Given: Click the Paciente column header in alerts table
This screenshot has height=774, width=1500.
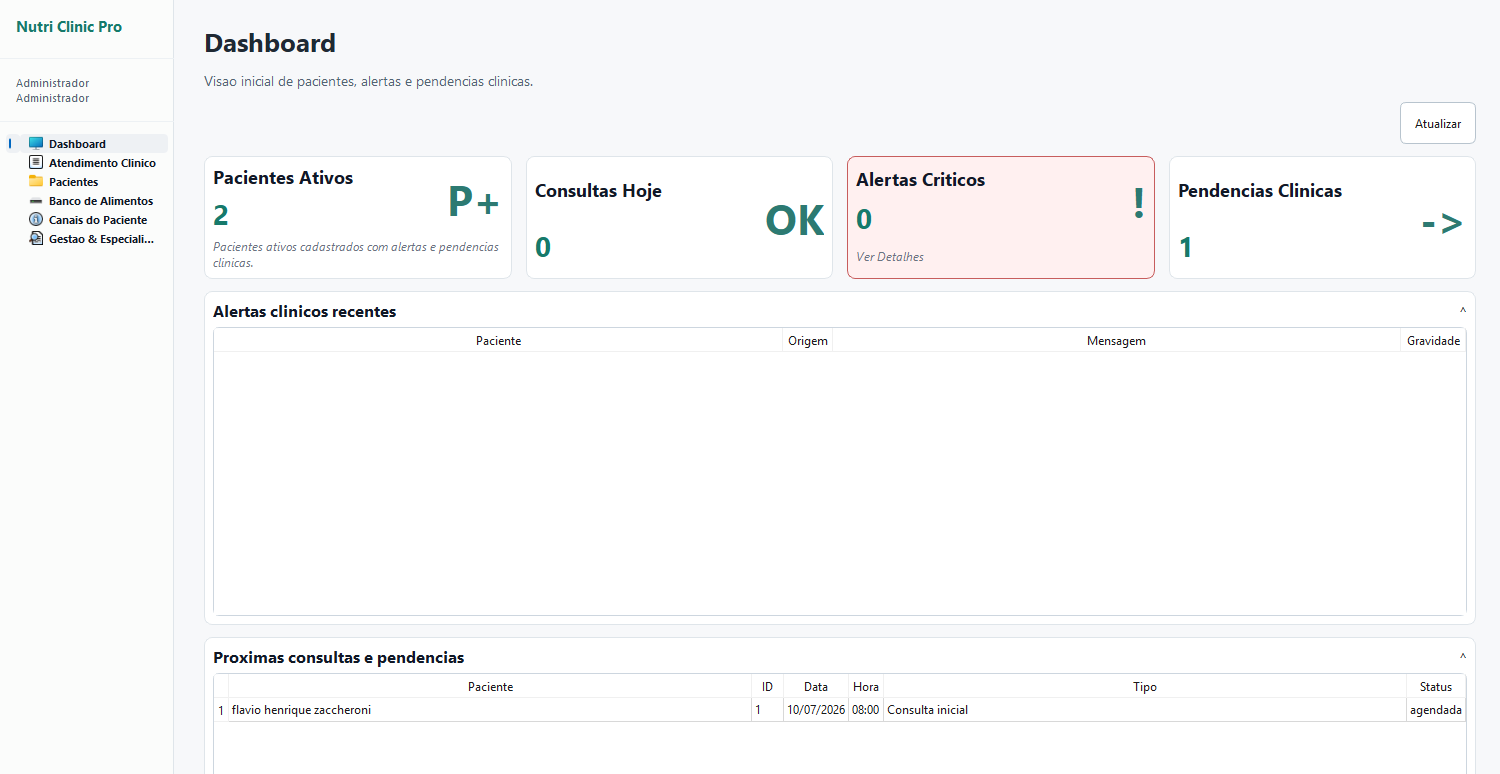Looking at the screenshot, I should point(498,341).
